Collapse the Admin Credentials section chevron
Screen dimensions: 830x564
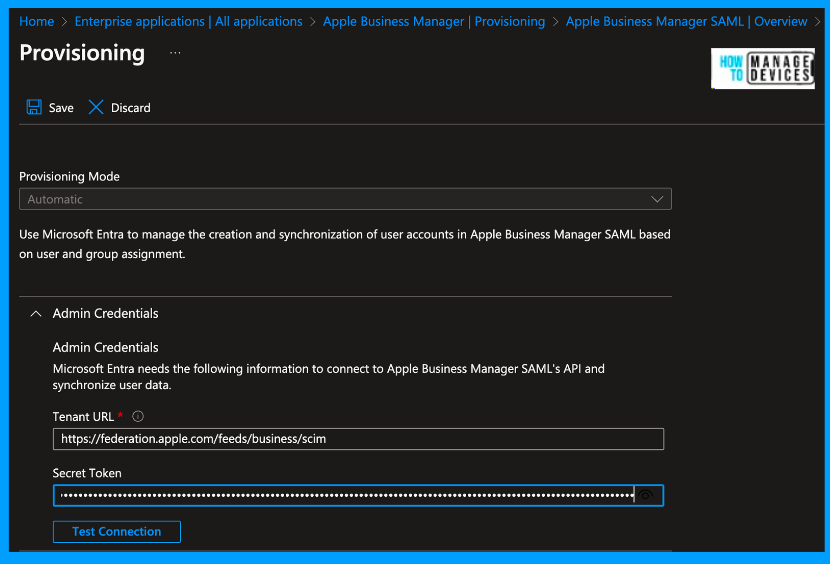tap(36, 314)
